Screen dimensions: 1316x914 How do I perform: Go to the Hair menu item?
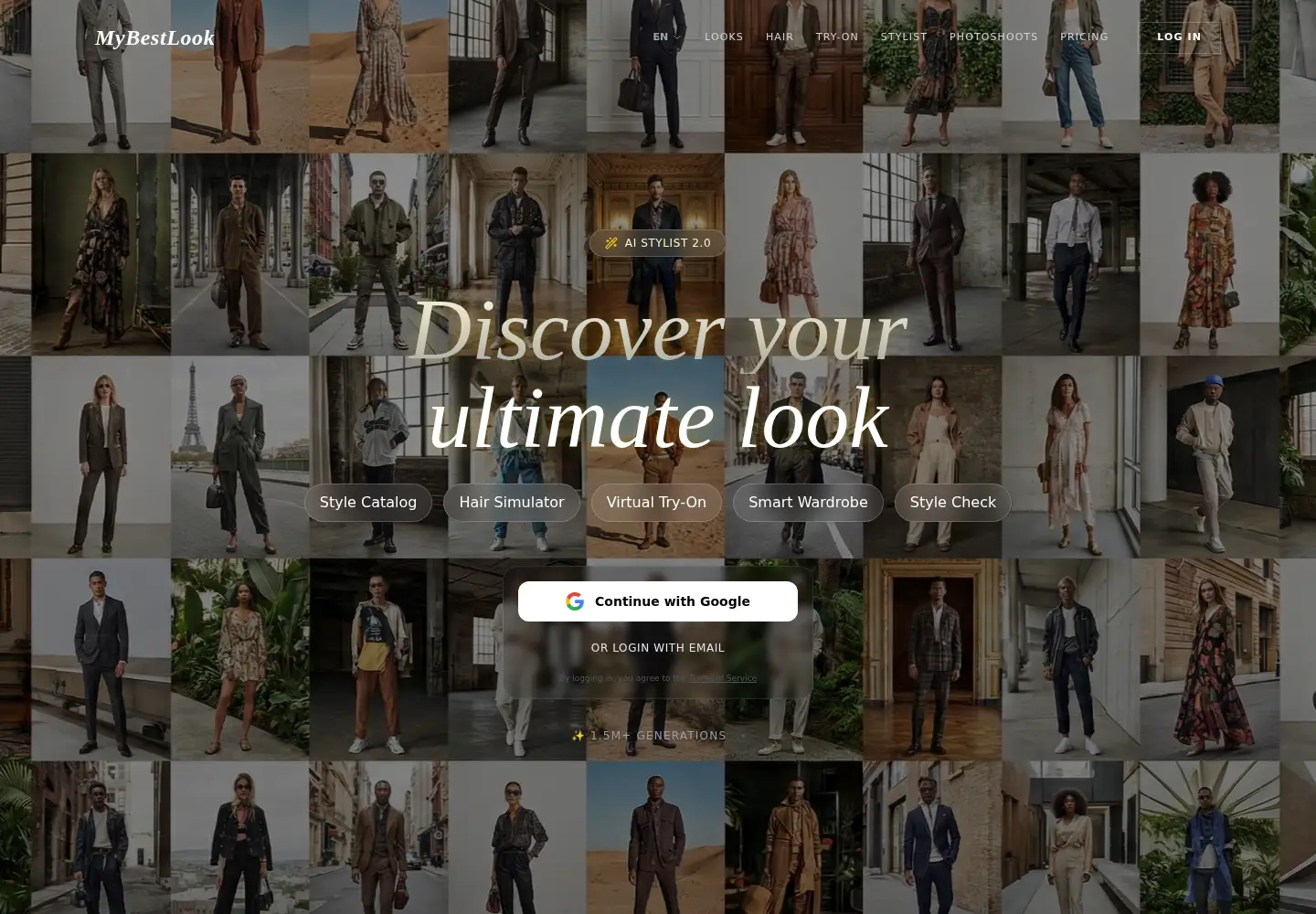click(780, 37)
